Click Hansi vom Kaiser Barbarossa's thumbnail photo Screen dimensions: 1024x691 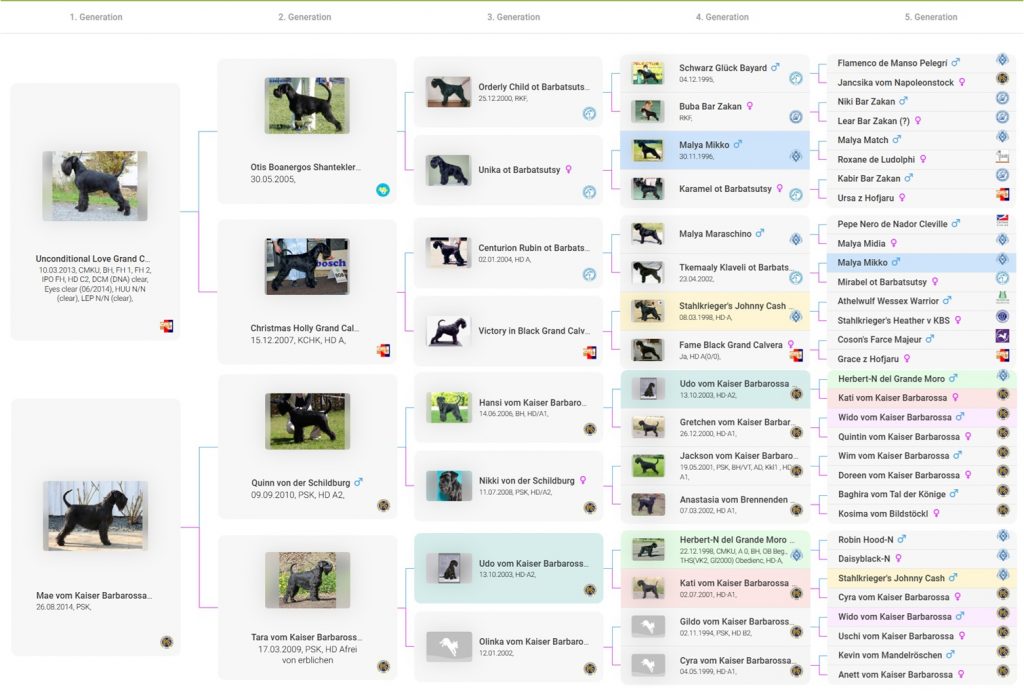(x=449, y=407)
